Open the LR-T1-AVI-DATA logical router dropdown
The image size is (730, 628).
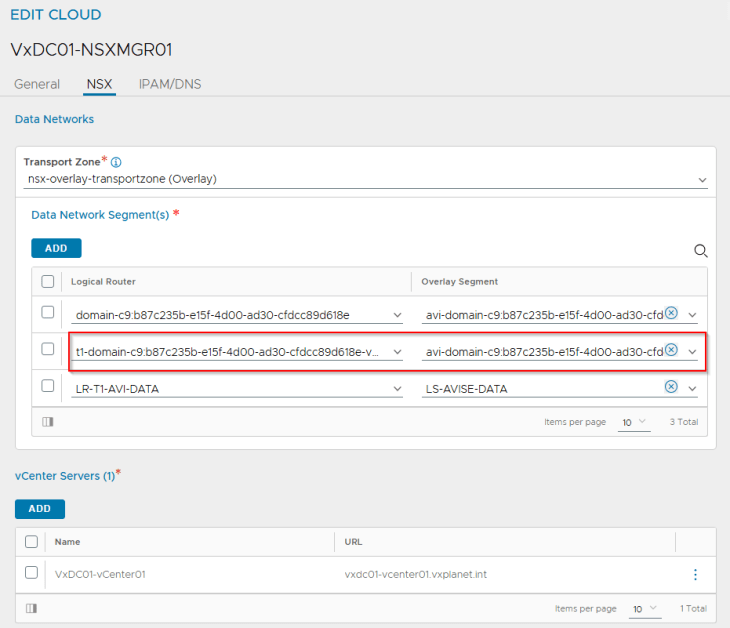[x=397, y=389]
